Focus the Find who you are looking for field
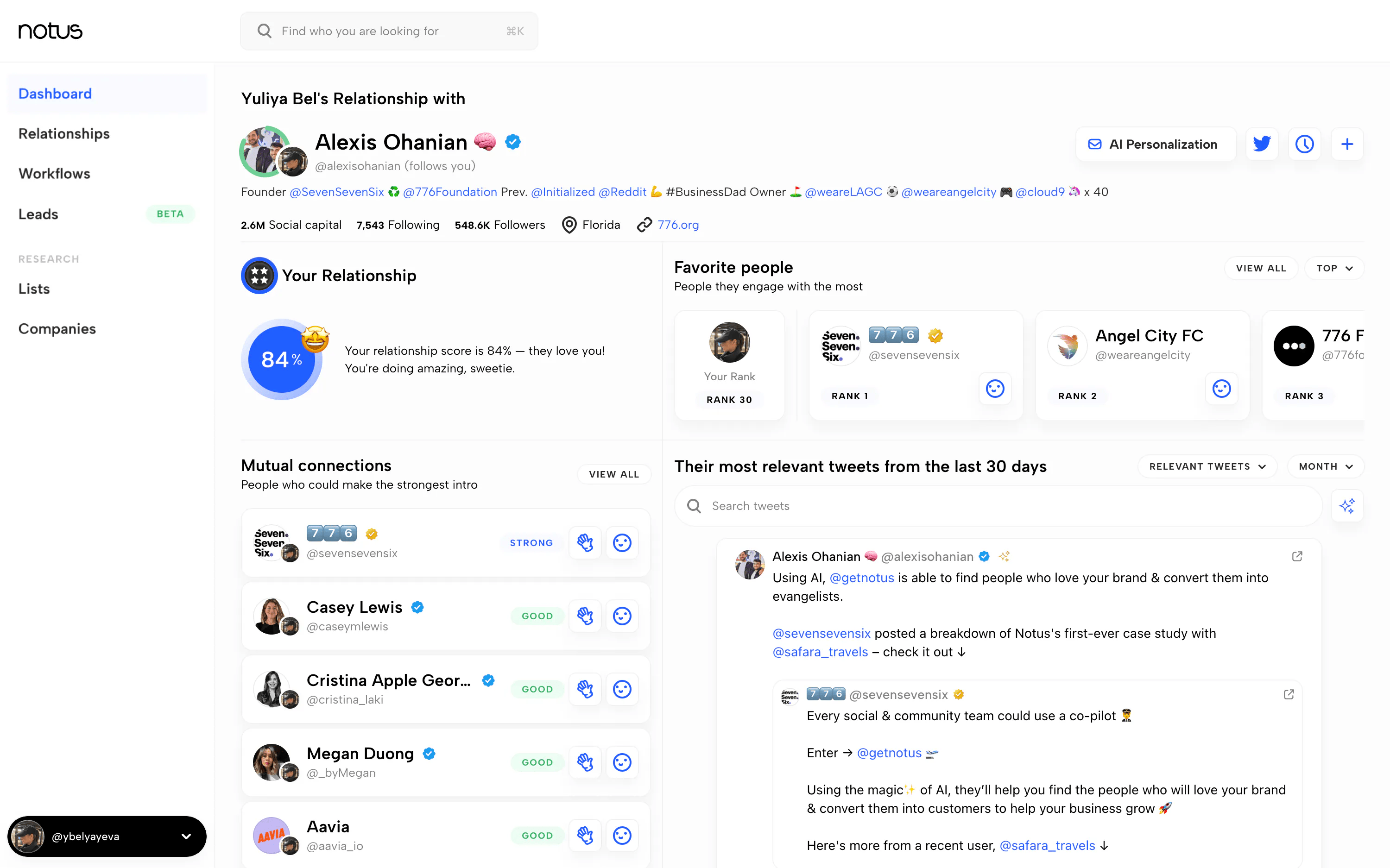This screenshot has height=868, width=1390. (x=389, y=31)
